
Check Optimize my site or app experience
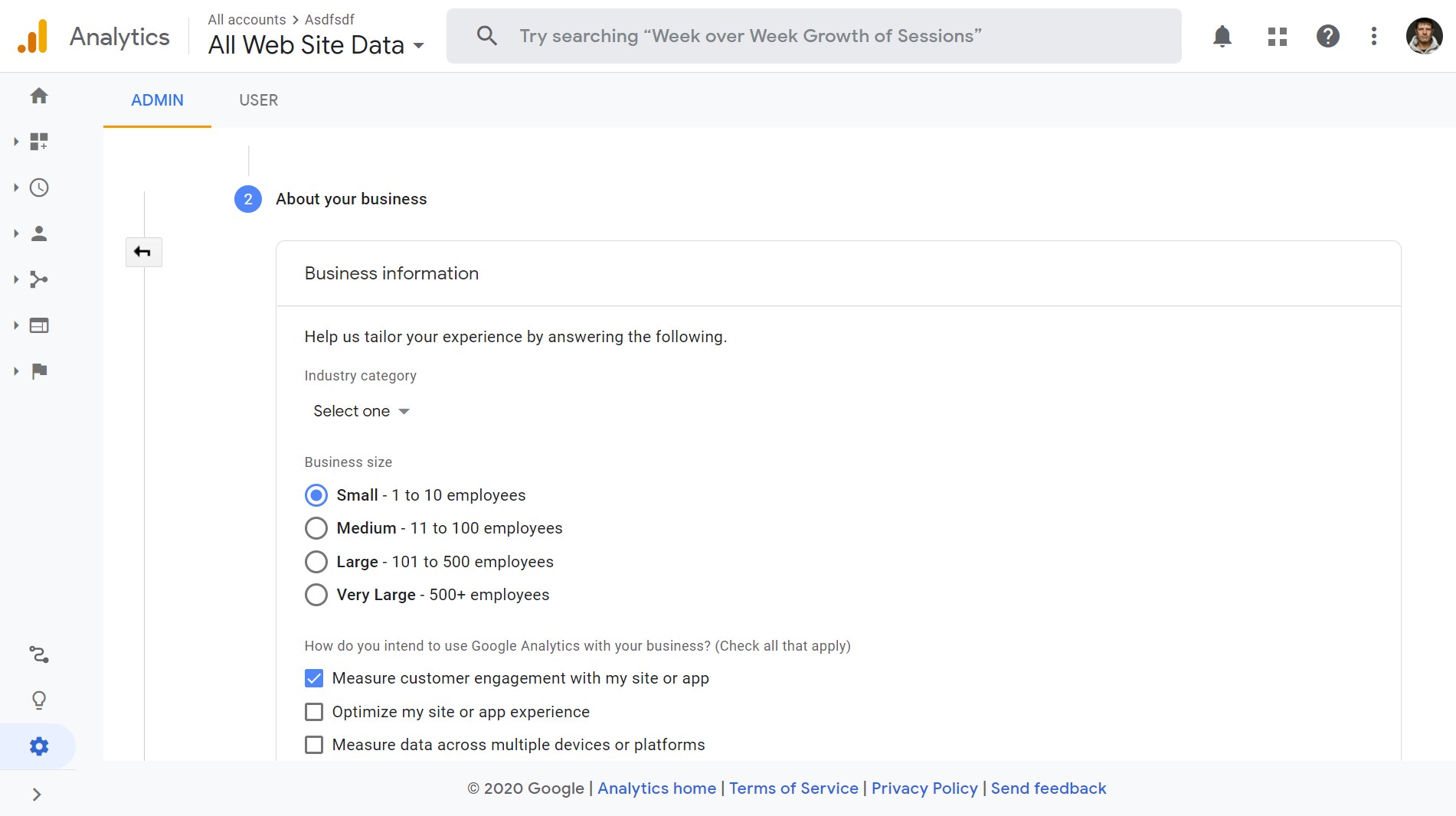click(314, 712)
